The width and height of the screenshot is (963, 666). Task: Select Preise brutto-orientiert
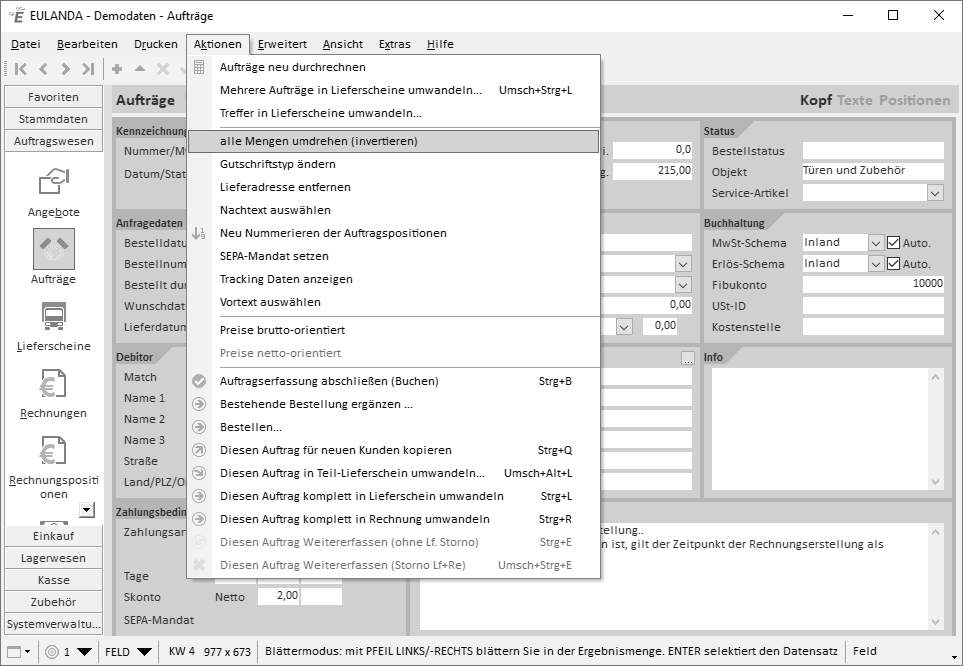(393, 330)
